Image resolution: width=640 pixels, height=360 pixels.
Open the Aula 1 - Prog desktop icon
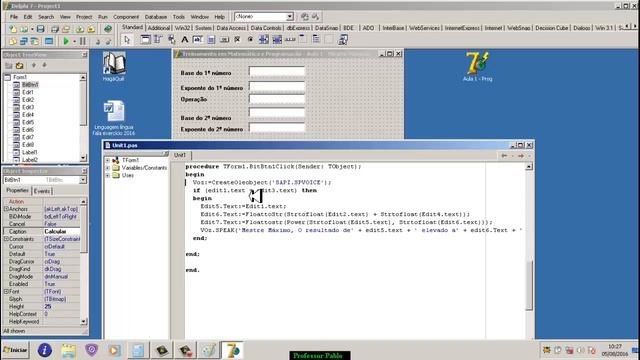point(477,67)
